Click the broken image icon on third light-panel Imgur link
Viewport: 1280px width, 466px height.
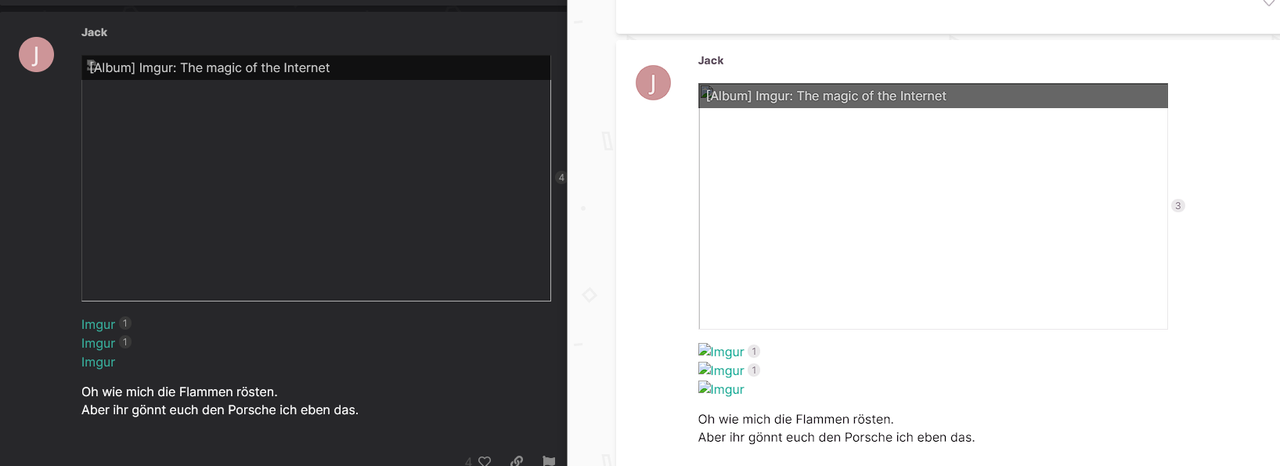703,388
